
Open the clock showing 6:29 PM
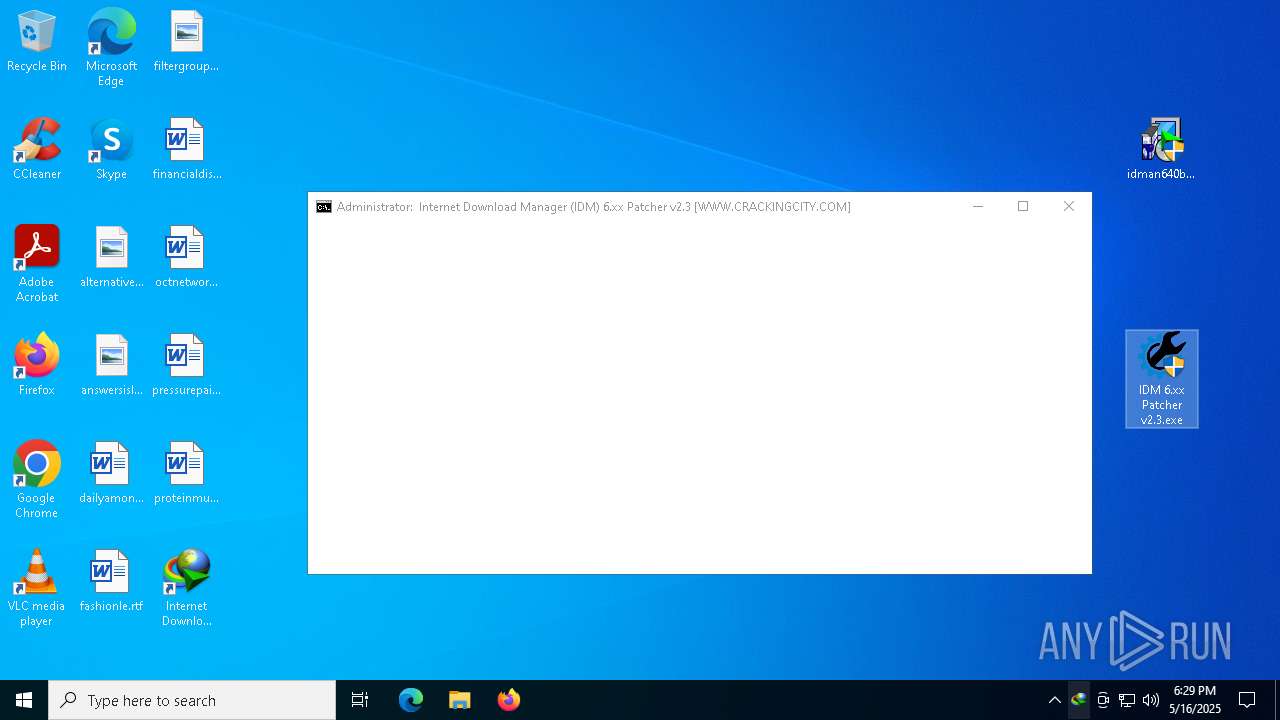(x=1195, y=700)
